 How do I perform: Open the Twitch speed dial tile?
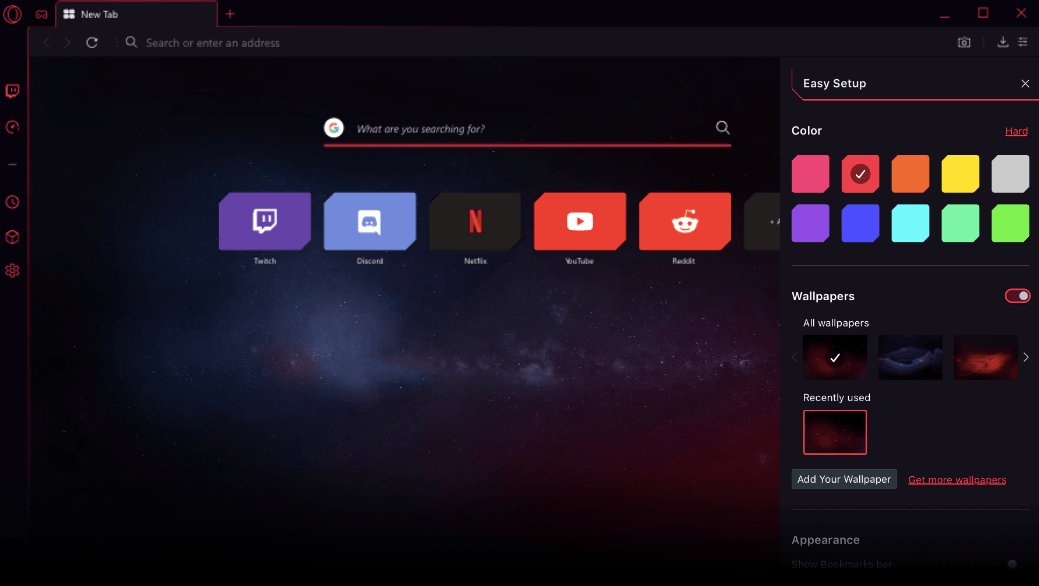point(264,221)
